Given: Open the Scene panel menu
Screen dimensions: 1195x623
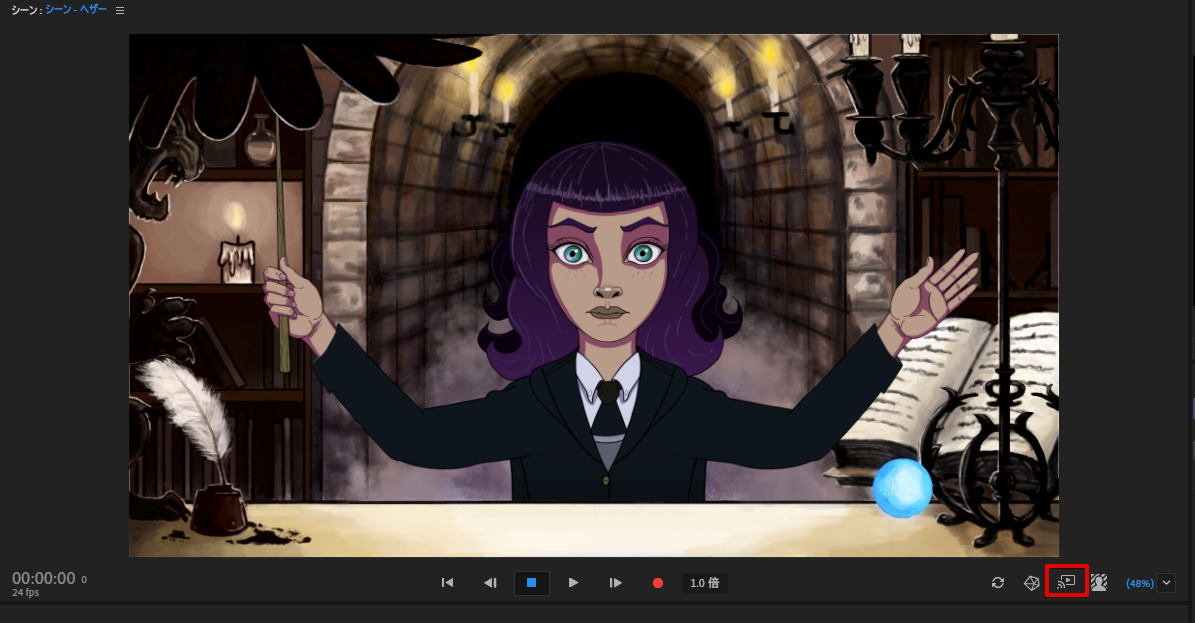Looking at the screenshot, I should click(119, 10).
